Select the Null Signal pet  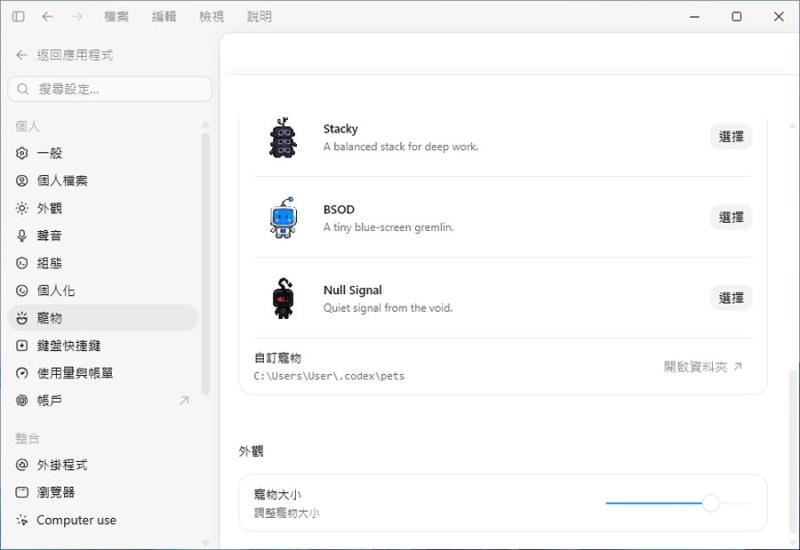(x=731, y=298)
